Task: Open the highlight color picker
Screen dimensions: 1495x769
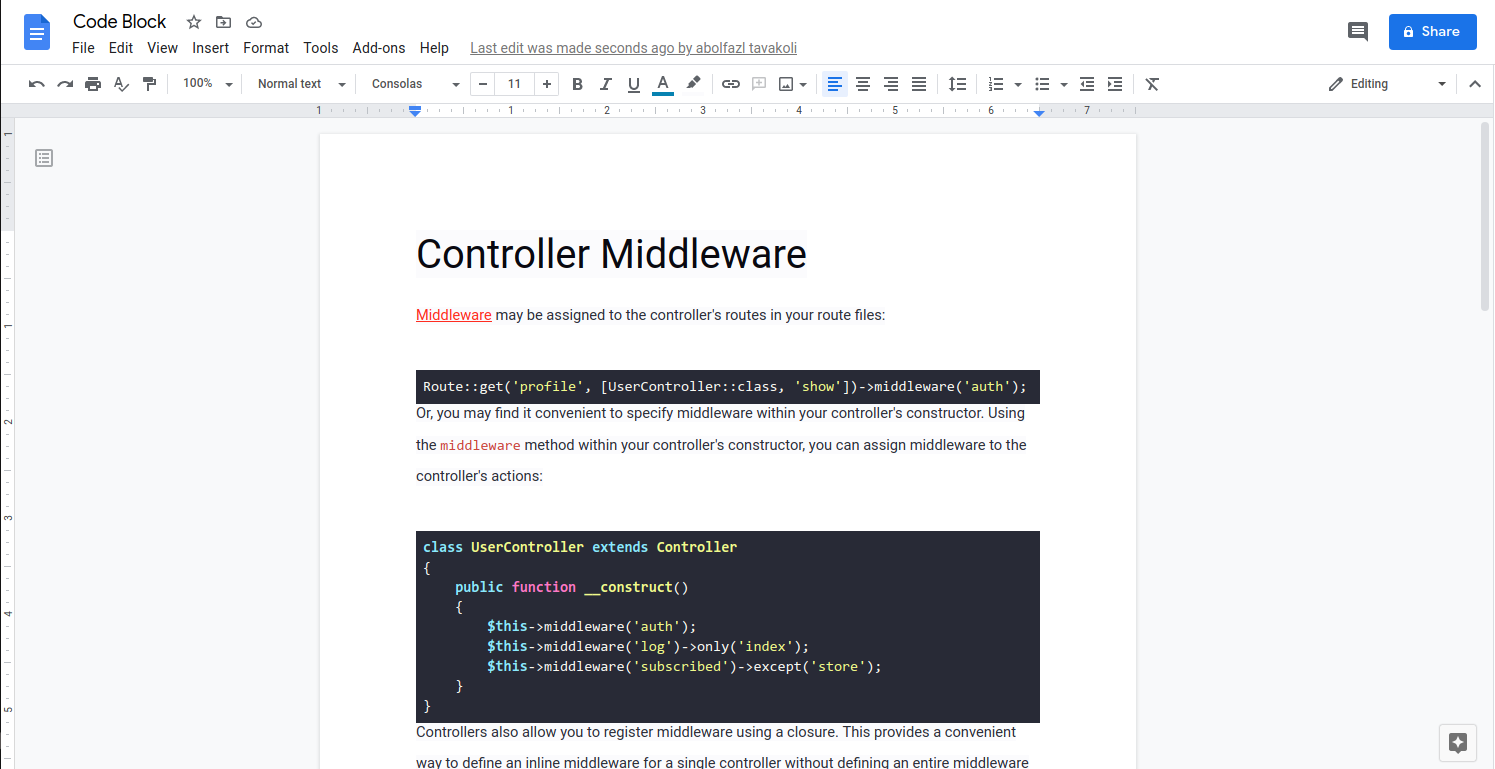Action: click(x=693, y=84)
